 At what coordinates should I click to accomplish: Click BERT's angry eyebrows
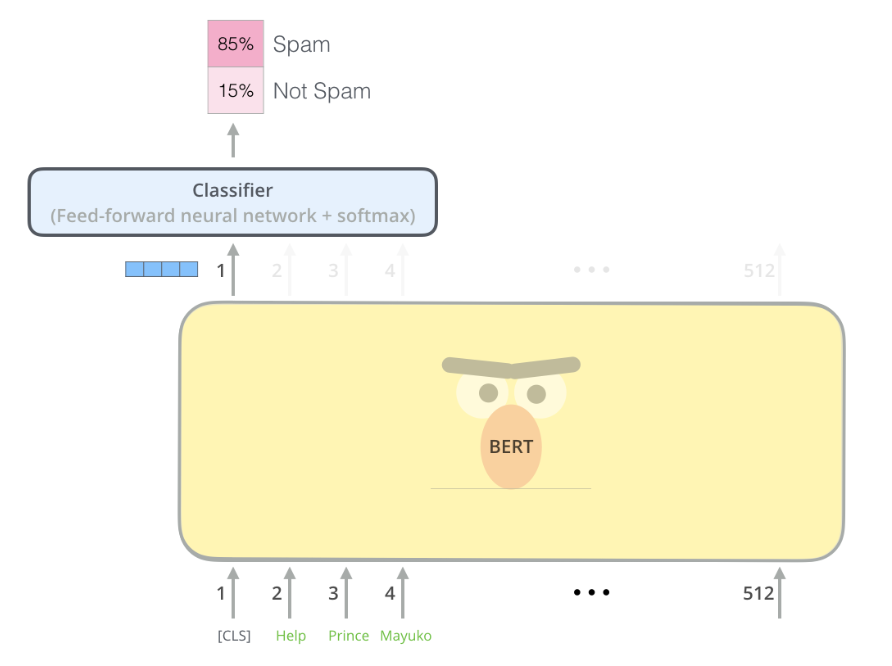tap(511, 367)
